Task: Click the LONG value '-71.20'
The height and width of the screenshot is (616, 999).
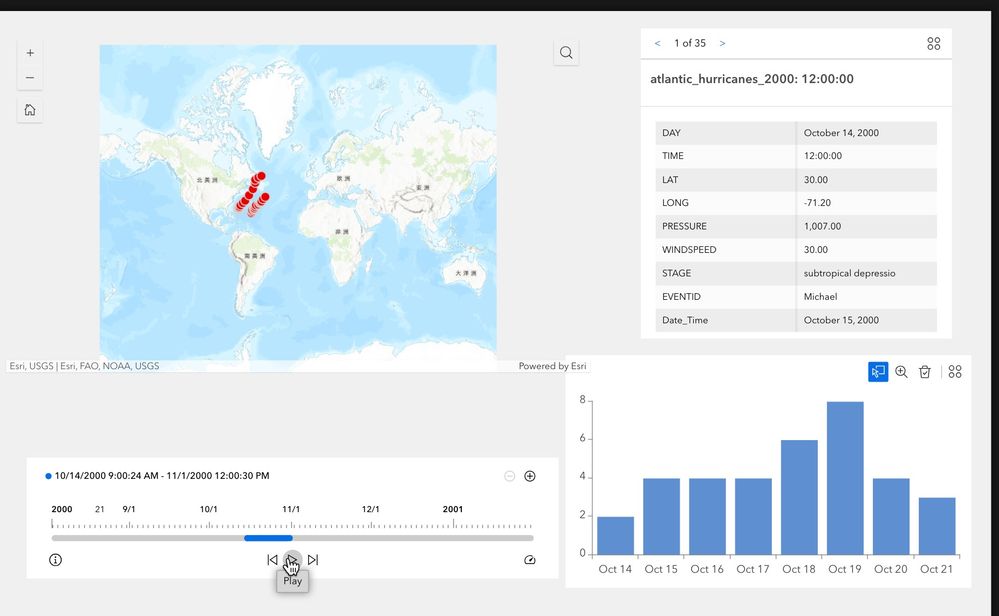Action: pyautogui.click(x=817, y=203)
